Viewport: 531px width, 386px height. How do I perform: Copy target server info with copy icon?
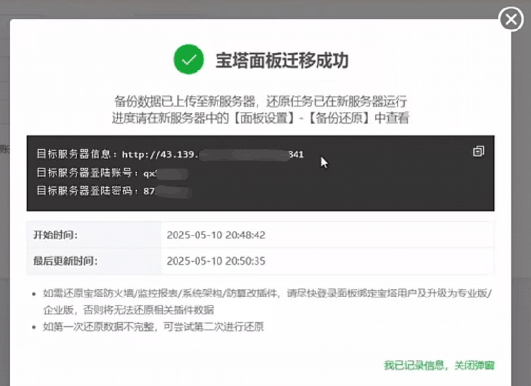click(x=478, y=151)
